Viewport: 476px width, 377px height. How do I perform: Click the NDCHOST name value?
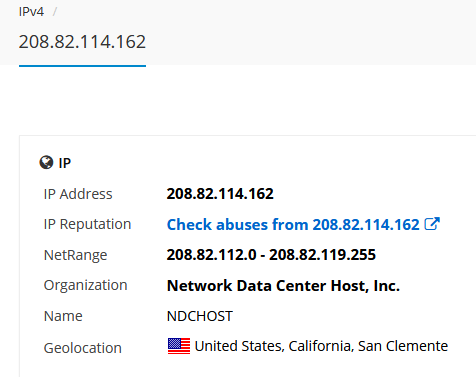tap(200, 316)
